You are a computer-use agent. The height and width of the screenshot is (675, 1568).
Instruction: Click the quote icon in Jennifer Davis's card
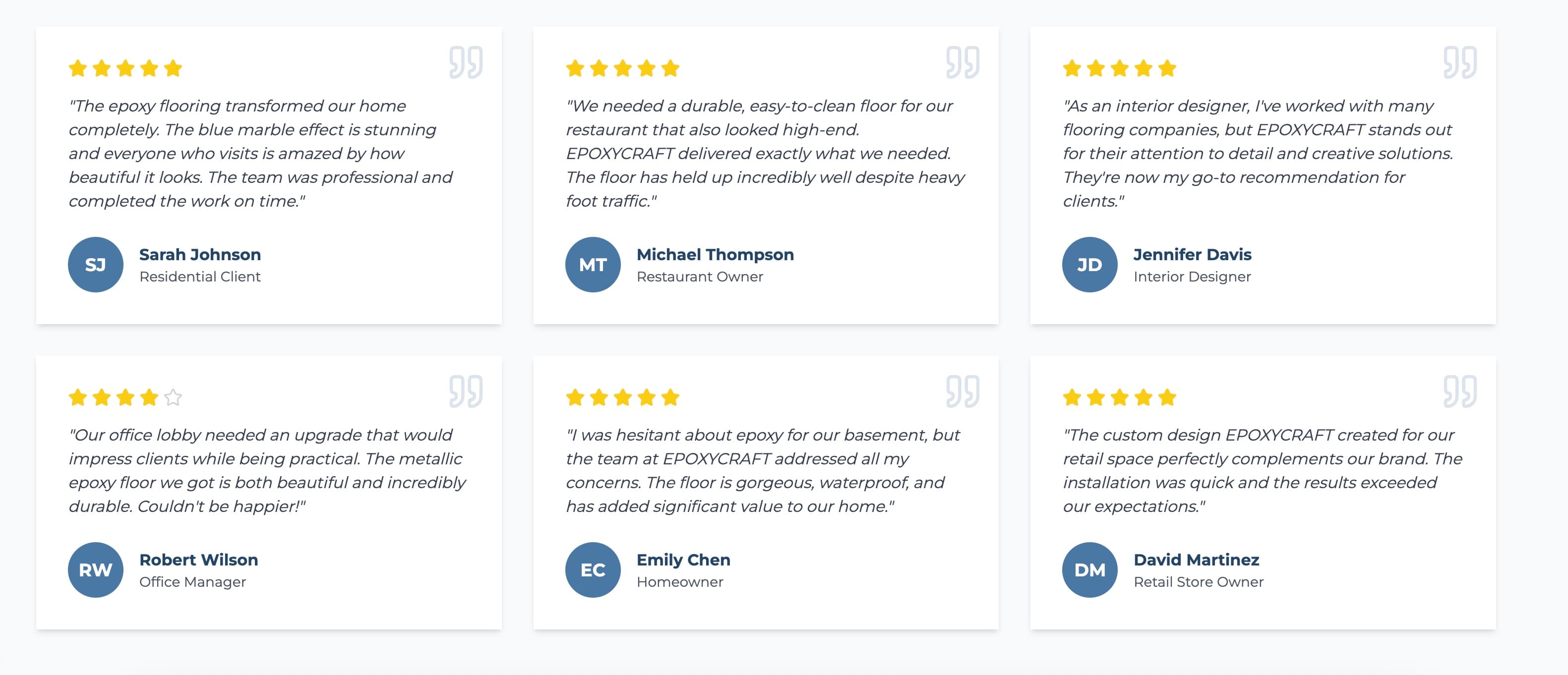[x=1460, y=62]
